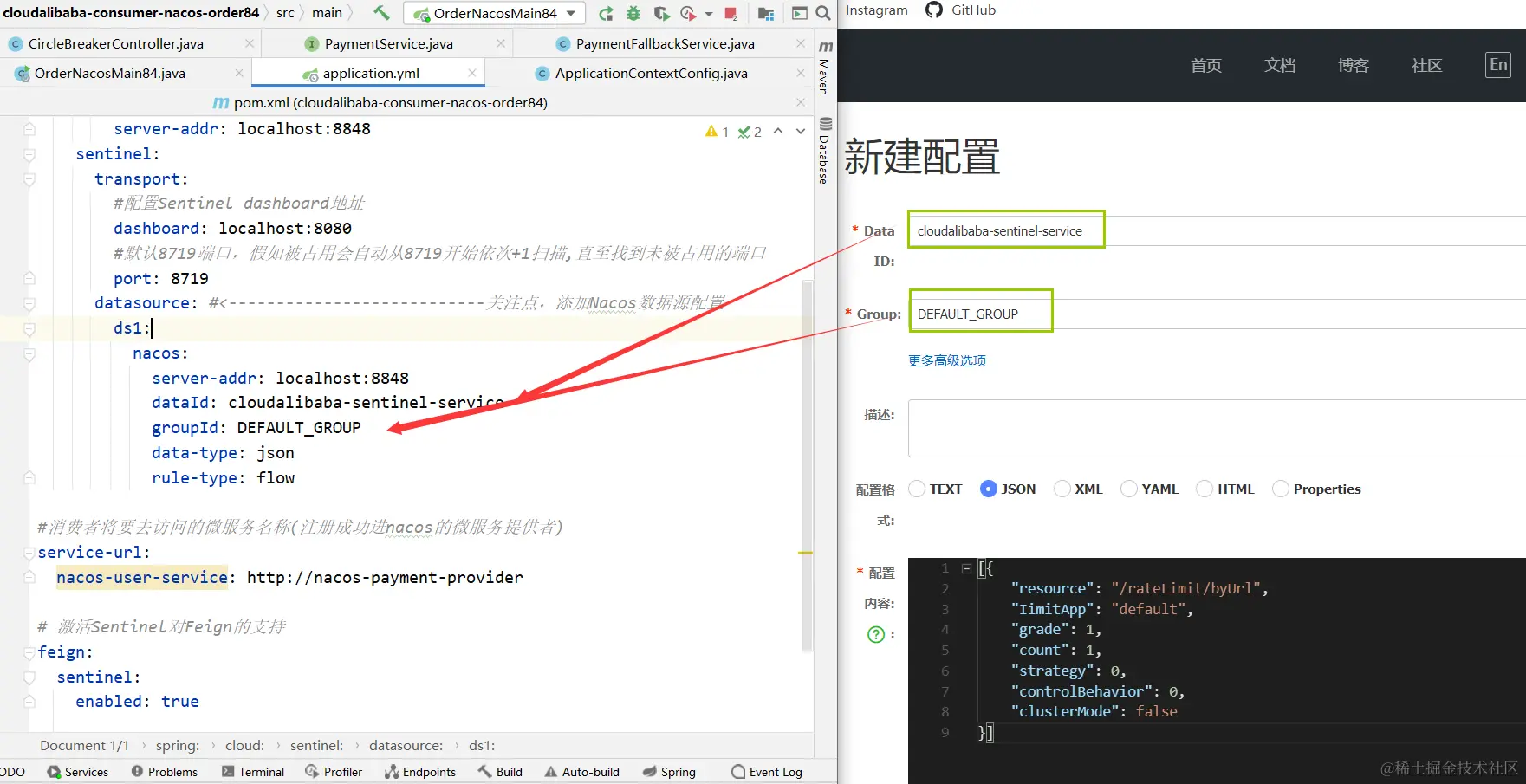
Task: Select the HTML format radio button
Action: click(1205, 489)
